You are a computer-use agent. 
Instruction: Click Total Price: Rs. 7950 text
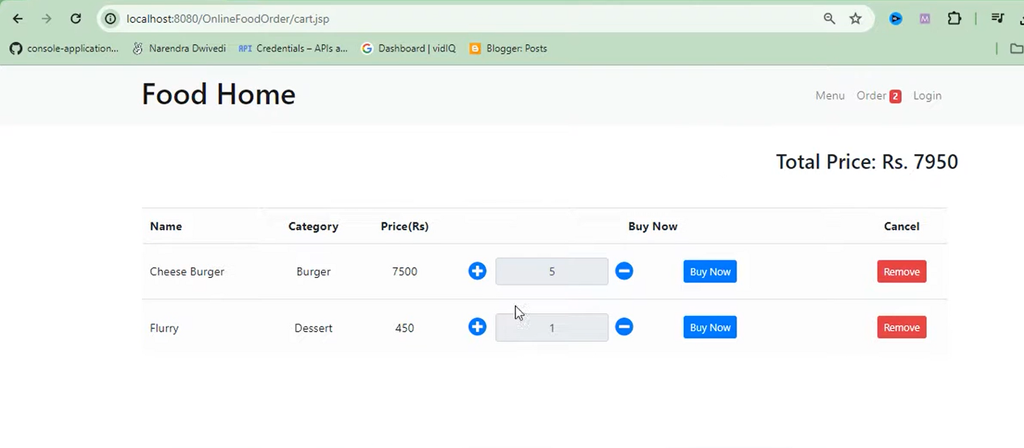(867, 162)
